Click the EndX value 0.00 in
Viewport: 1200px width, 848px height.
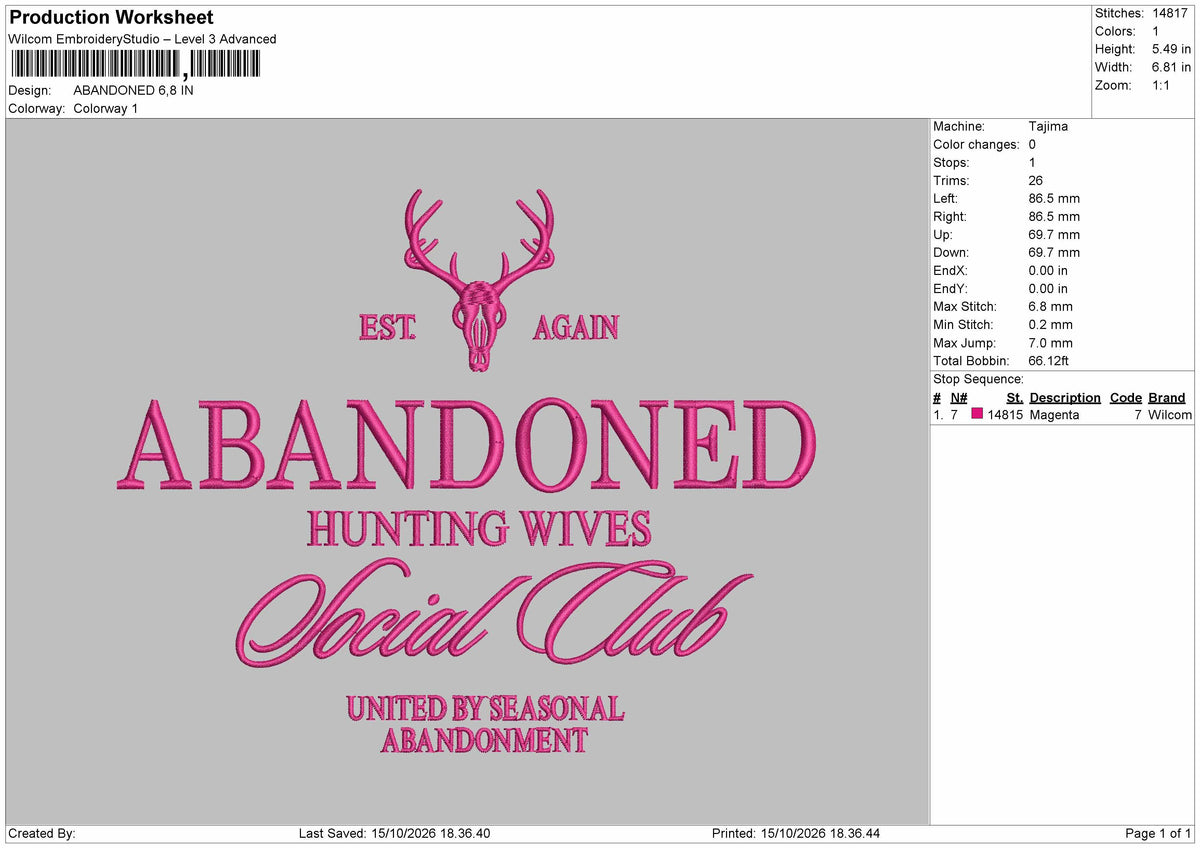click(1048, 270)
